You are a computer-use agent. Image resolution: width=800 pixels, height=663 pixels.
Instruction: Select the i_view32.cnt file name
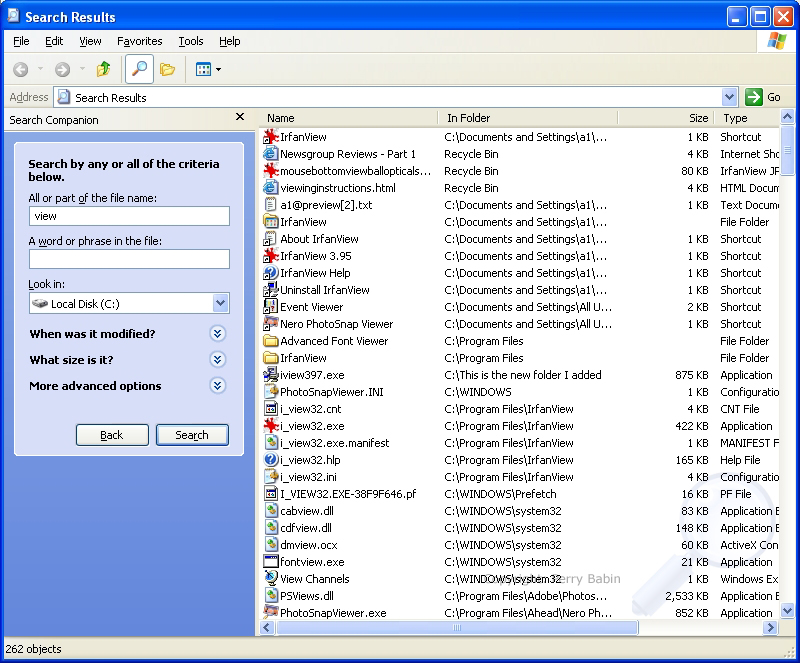click(x=310, y=409)
